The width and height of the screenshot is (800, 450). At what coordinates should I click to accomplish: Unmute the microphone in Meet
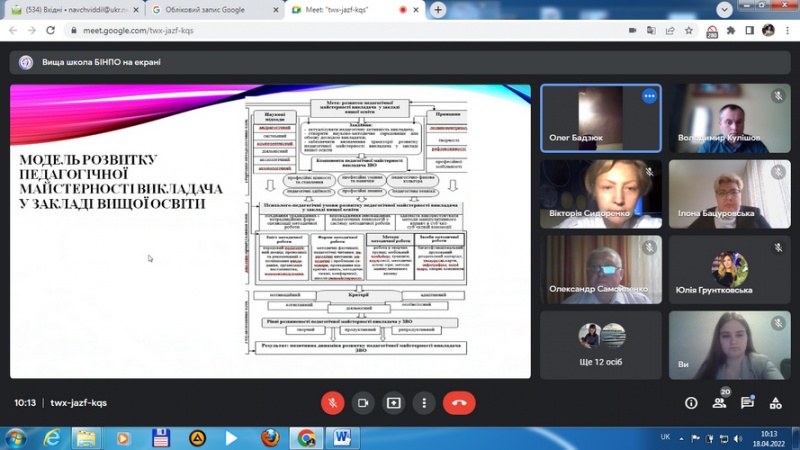tap(332, 403)
